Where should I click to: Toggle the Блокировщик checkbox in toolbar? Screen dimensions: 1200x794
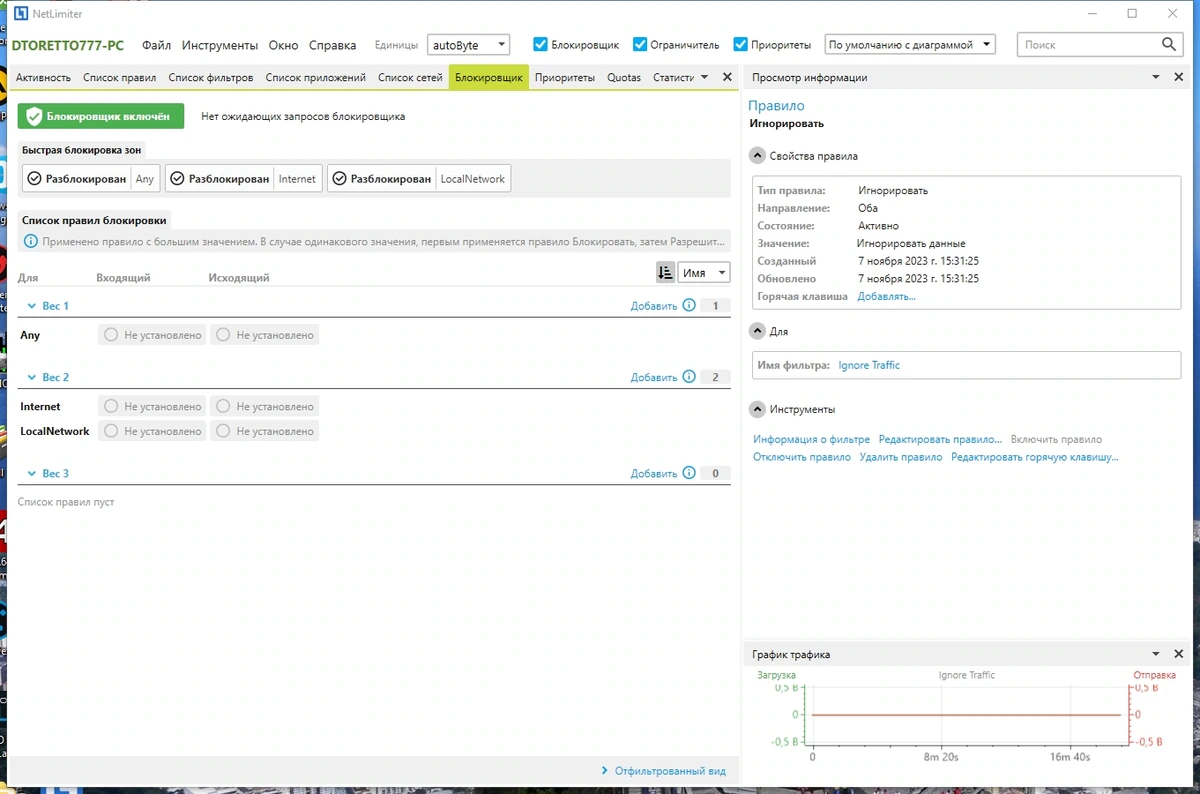[541, 45]
